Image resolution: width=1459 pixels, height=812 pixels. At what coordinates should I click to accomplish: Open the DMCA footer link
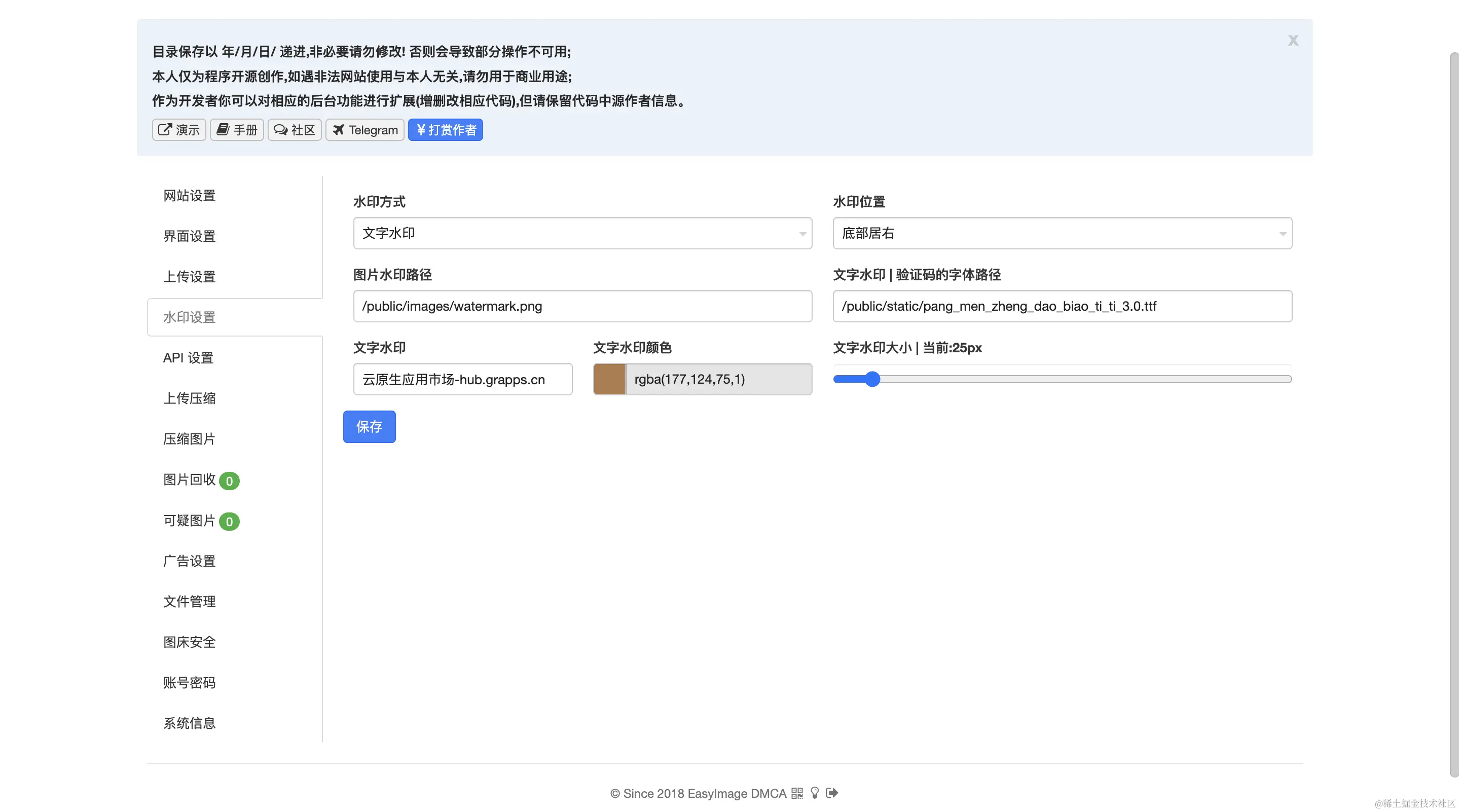[x=768, y=793]
